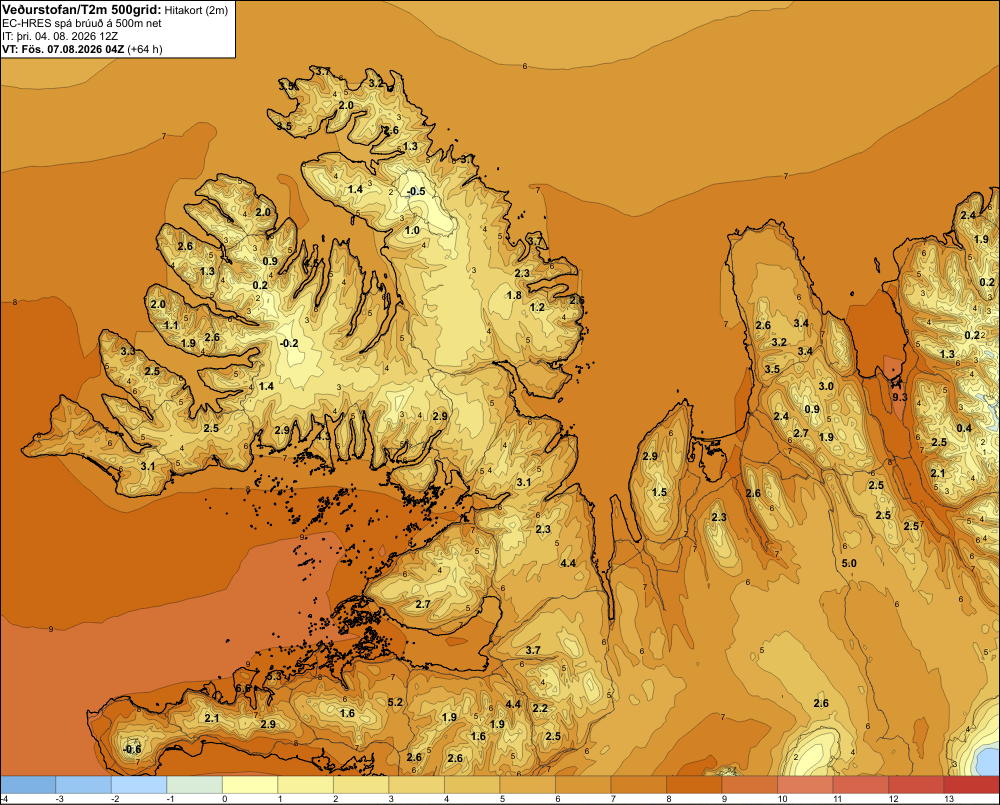Click the '6.6' temperature value

[243, 688]
